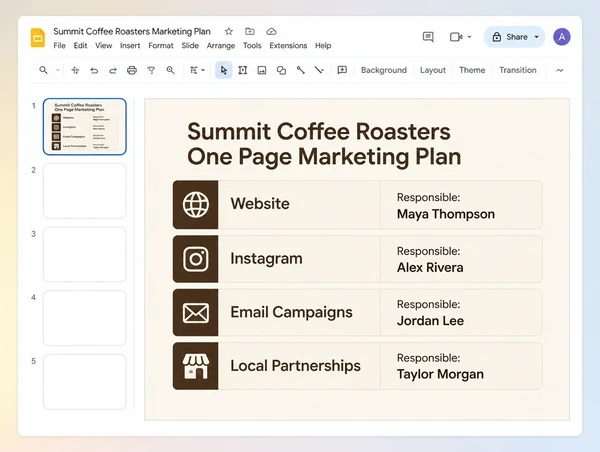Click the video camera meet icon
This screenshot has width=600, height=452.
pos(456,37)
